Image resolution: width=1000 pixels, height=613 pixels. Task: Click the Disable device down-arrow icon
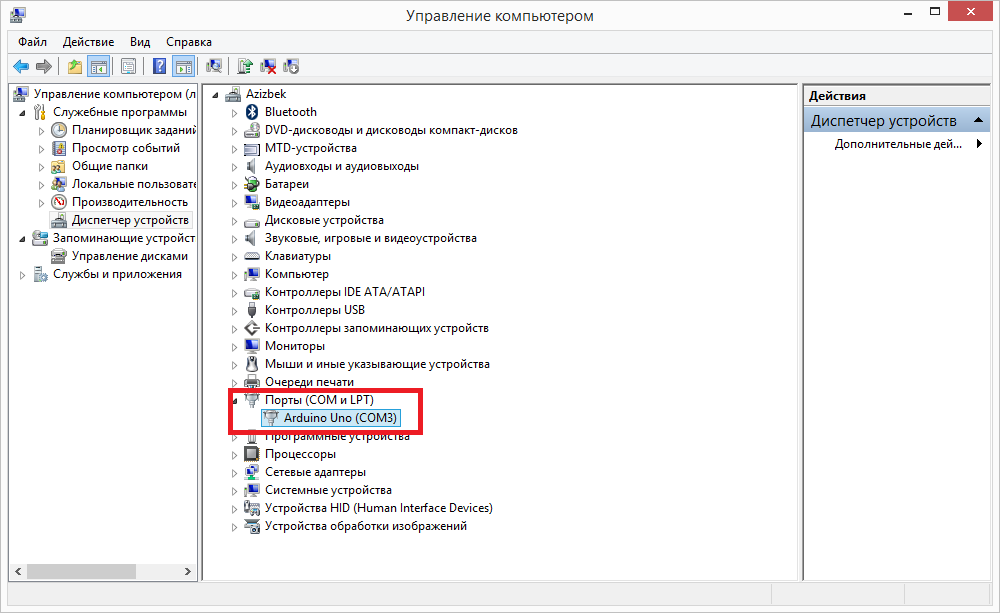[x=291, y=66]
